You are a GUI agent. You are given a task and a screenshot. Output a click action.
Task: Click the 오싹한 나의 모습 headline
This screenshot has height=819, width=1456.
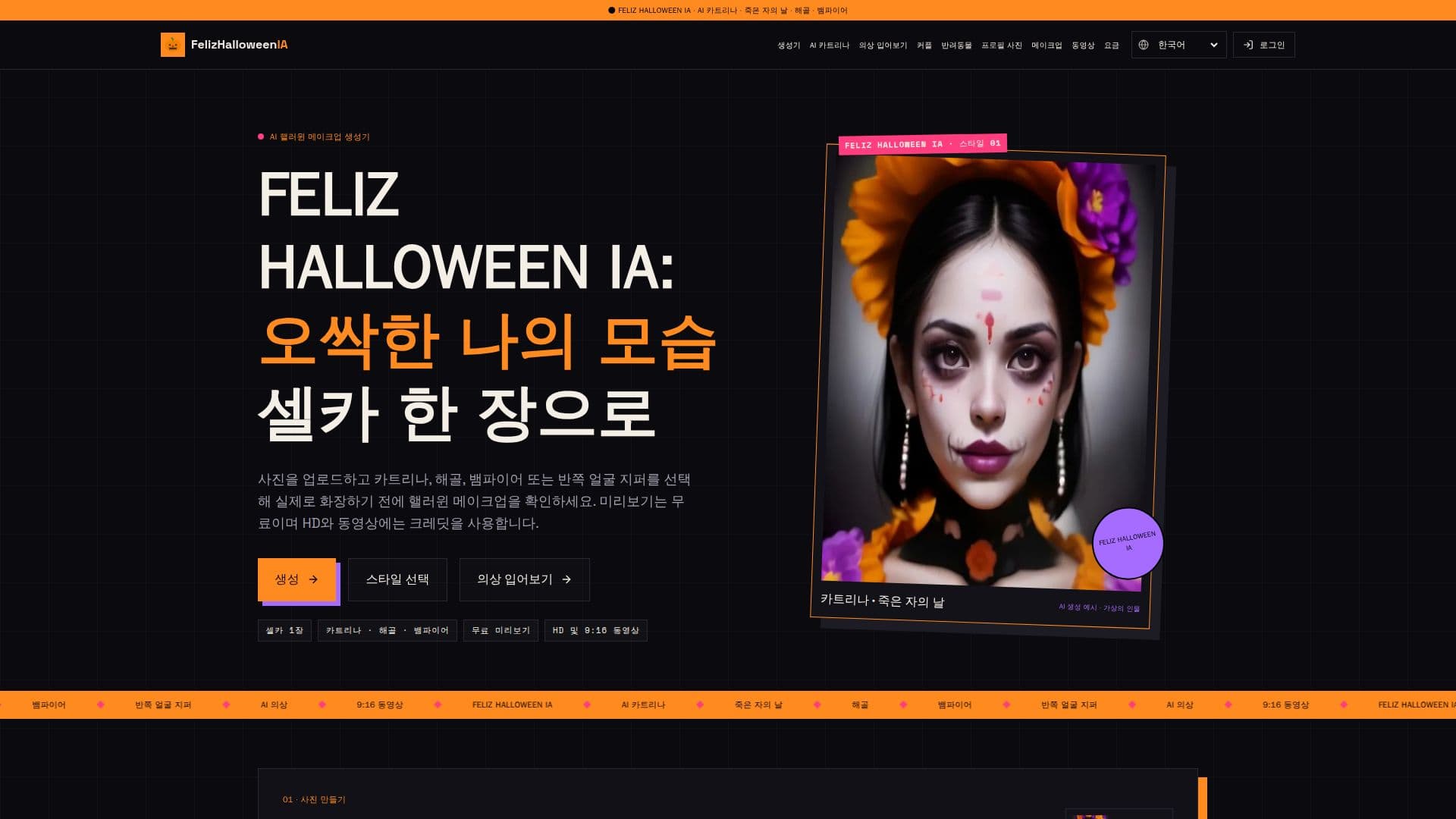[x=488, y=340]
